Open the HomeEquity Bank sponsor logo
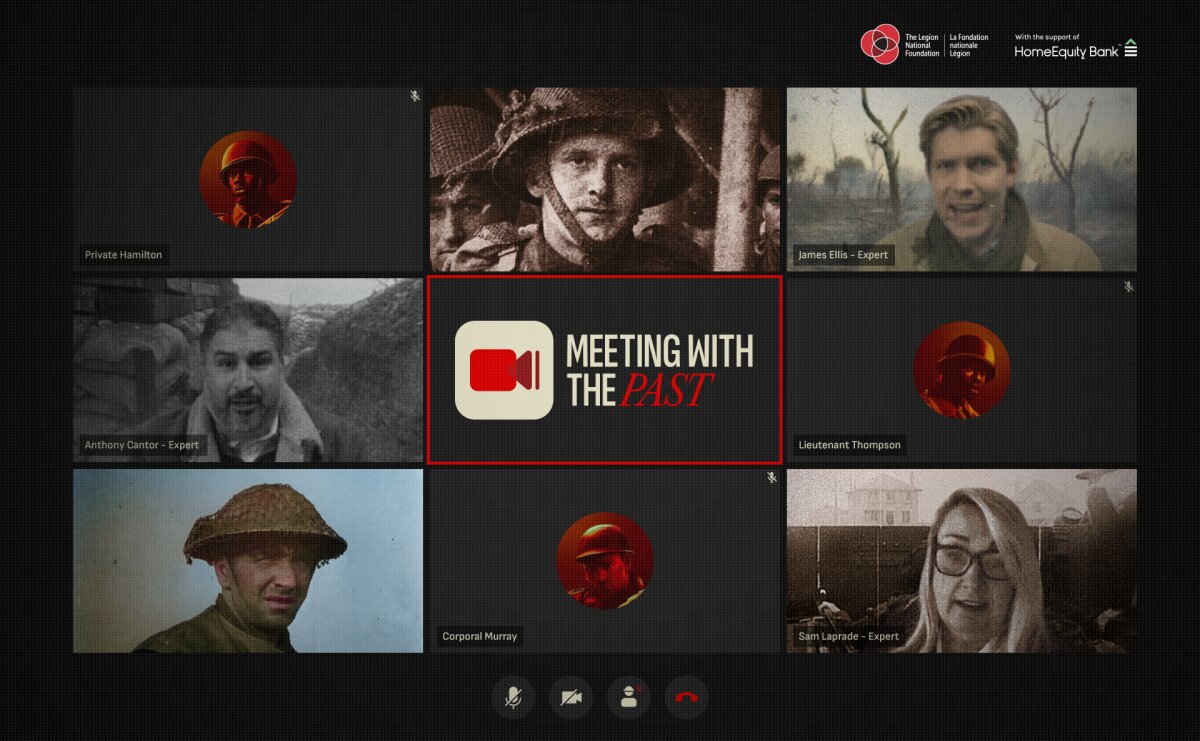This screenshot has width=1200, height=741. (x=1075, y=47)
